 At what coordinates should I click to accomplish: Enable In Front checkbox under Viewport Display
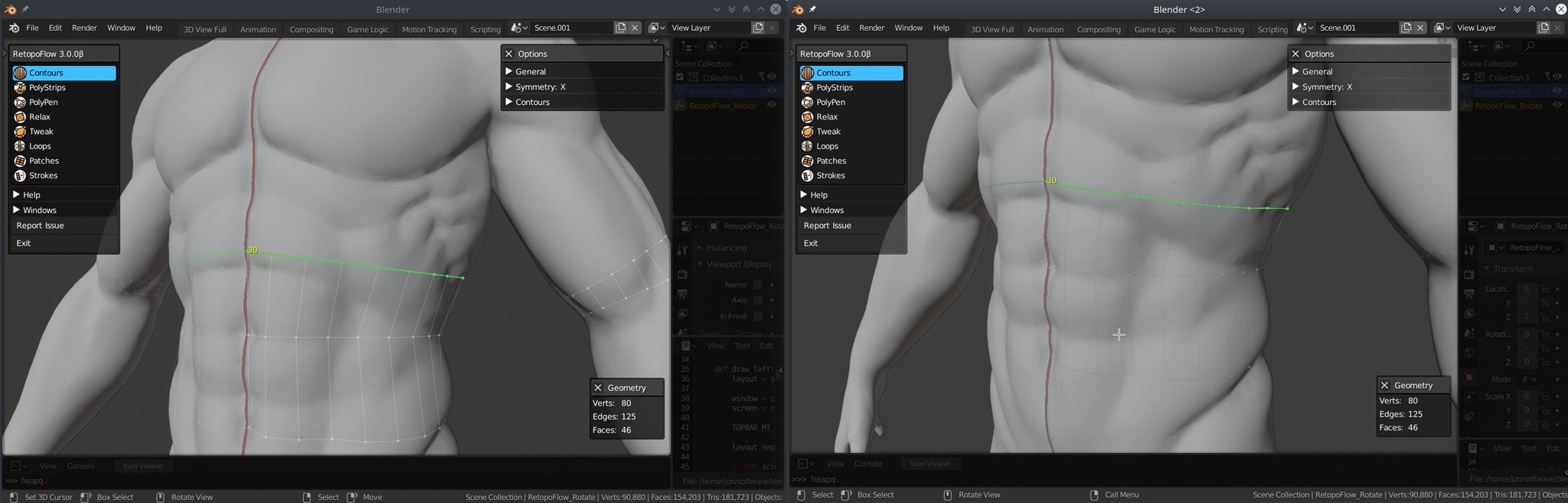coord(757,316)
